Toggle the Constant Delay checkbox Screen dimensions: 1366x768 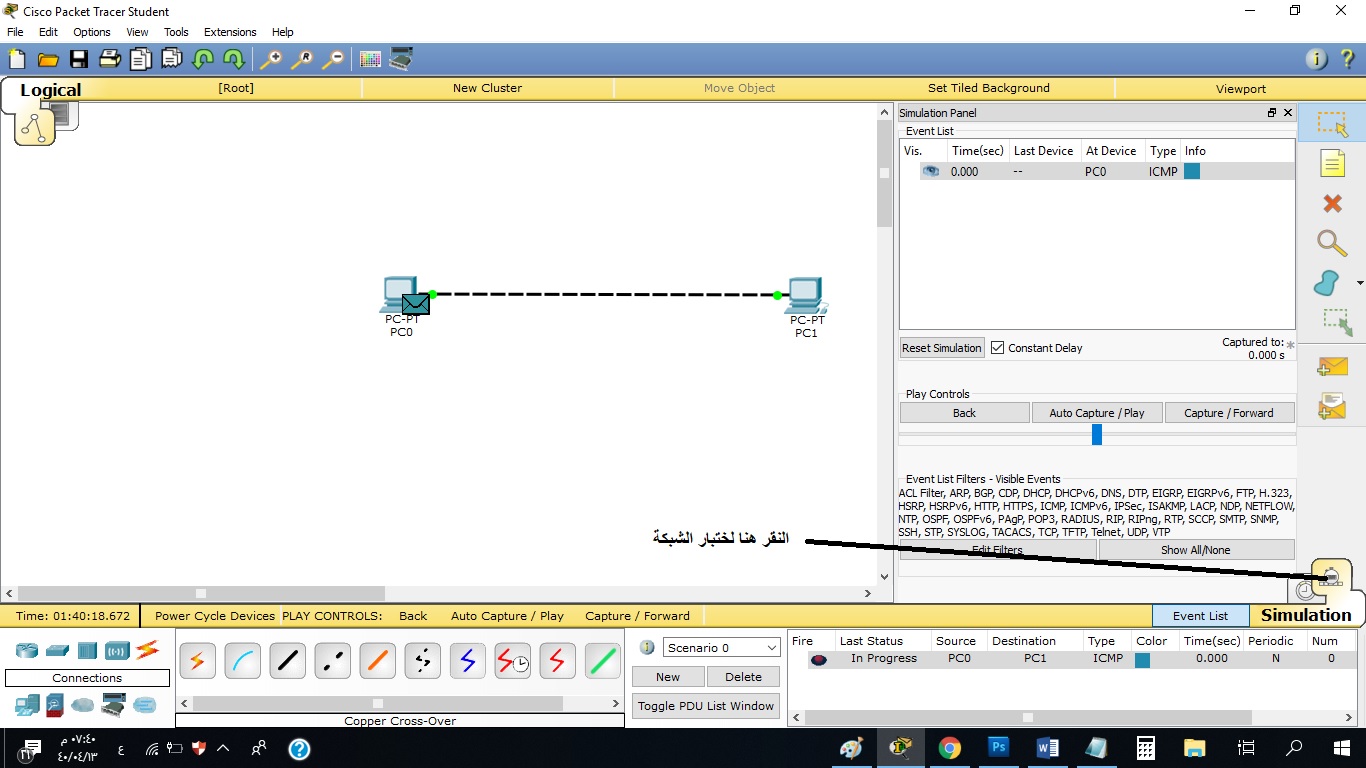(x=997, y=347)
